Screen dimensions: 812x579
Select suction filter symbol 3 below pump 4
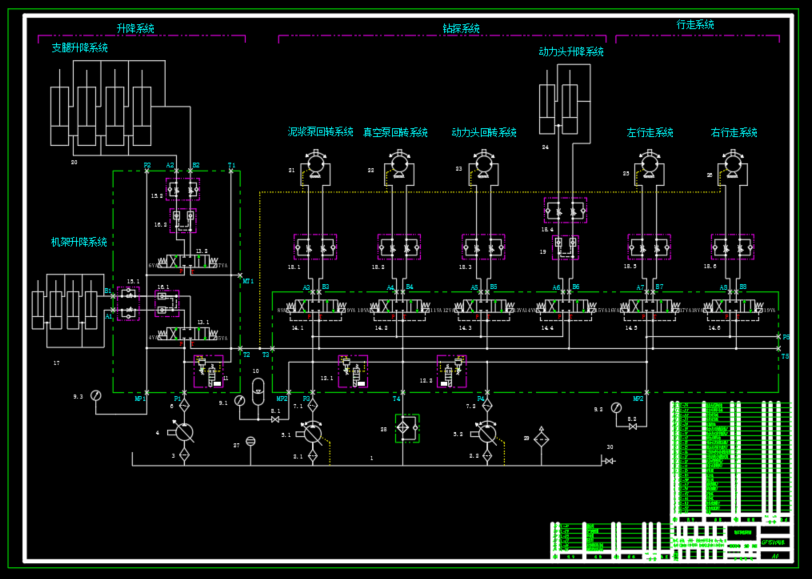[x=184, y=455]
